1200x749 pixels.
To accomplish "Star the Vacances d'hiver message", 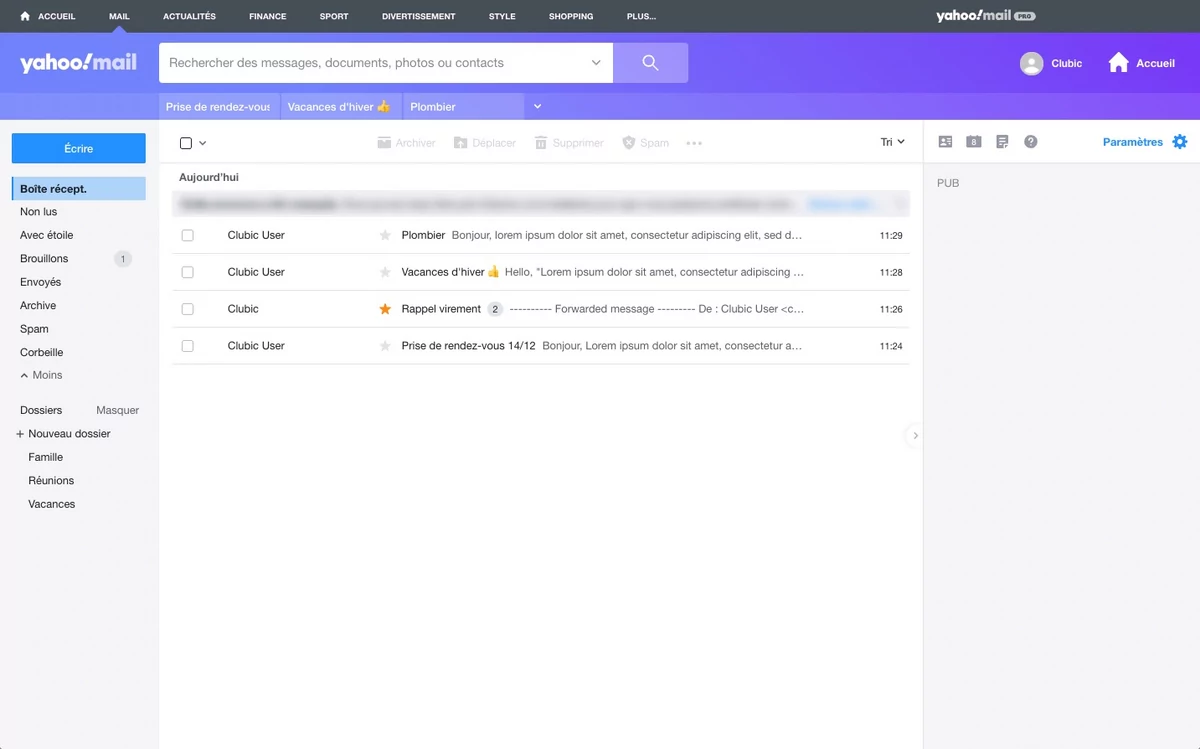I will pyautogui.click(x=385, y=272).
